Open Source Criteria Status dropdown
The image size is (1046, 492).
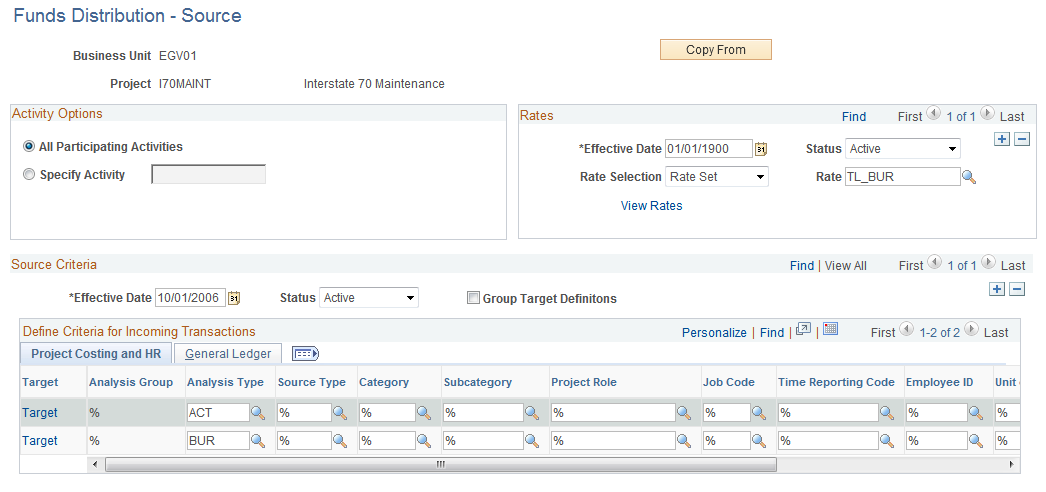[x=369, y=297]
